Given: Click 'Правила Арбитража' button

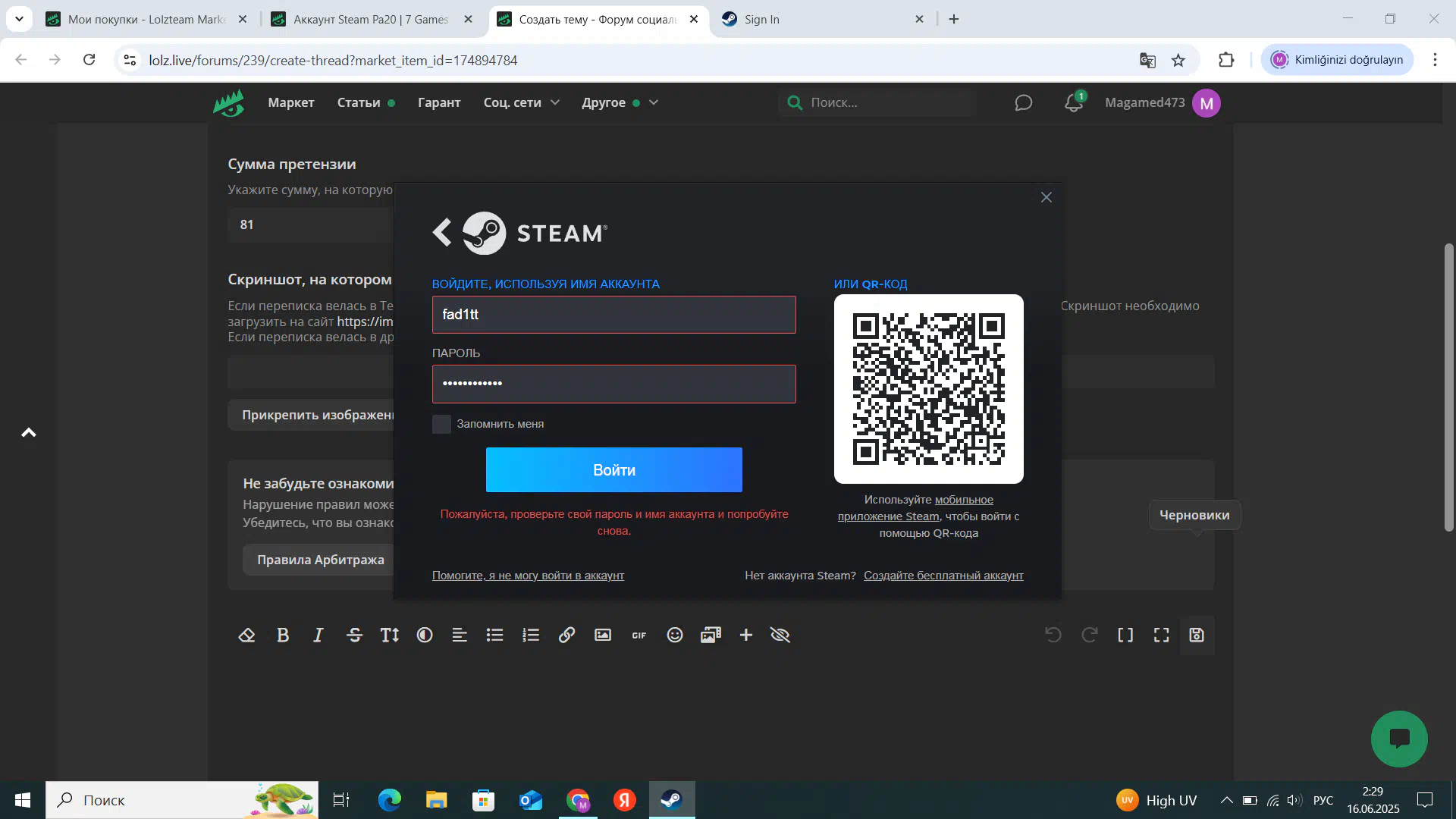Looking at the screenshot, I should pos(320,560).
